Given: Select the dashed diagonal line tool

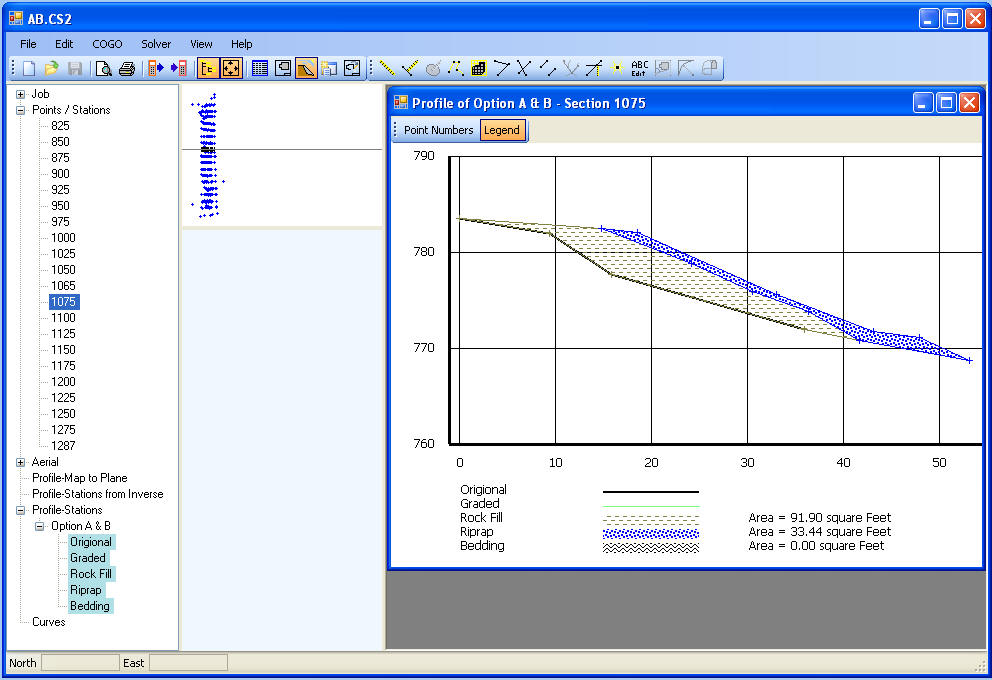Looking at the screenshot, I should tap(548, 68).
